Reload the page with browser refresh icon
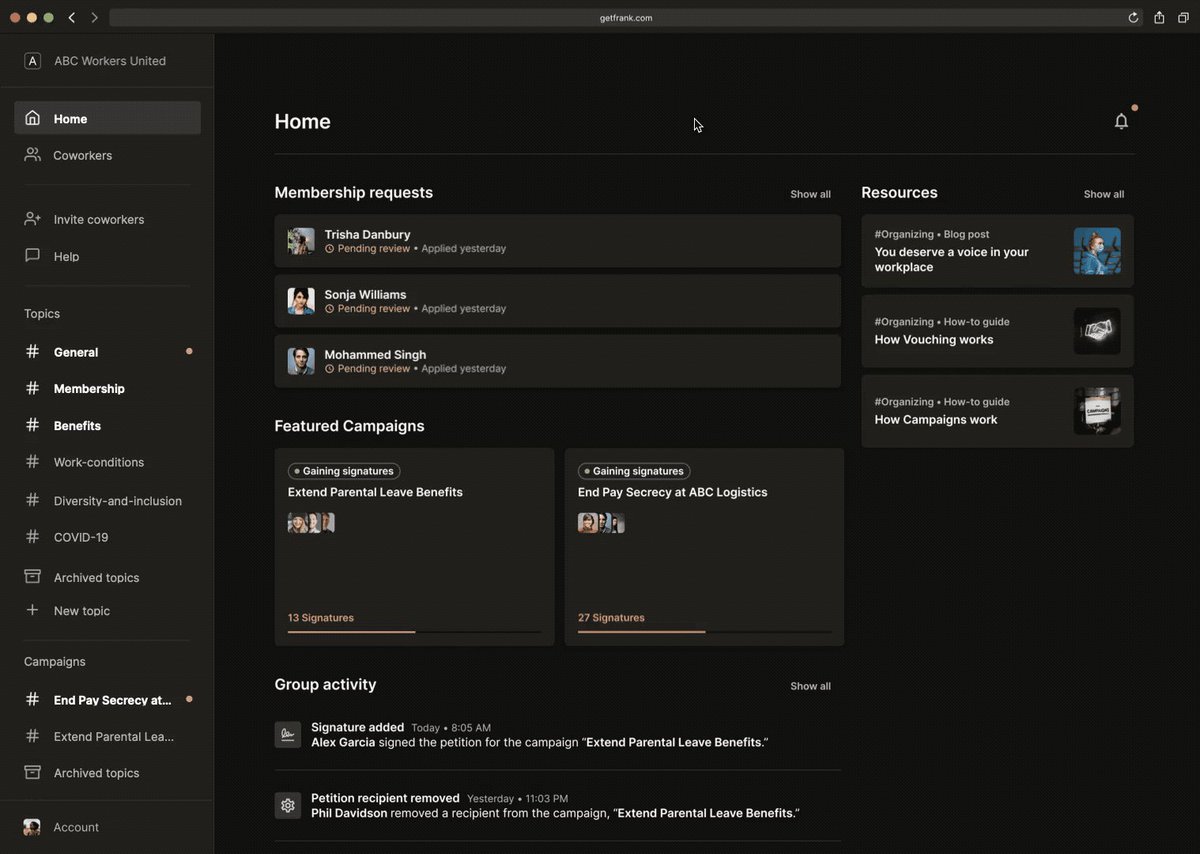The width and height of the screenshot is (1200, 854). tap(1133, 18)
